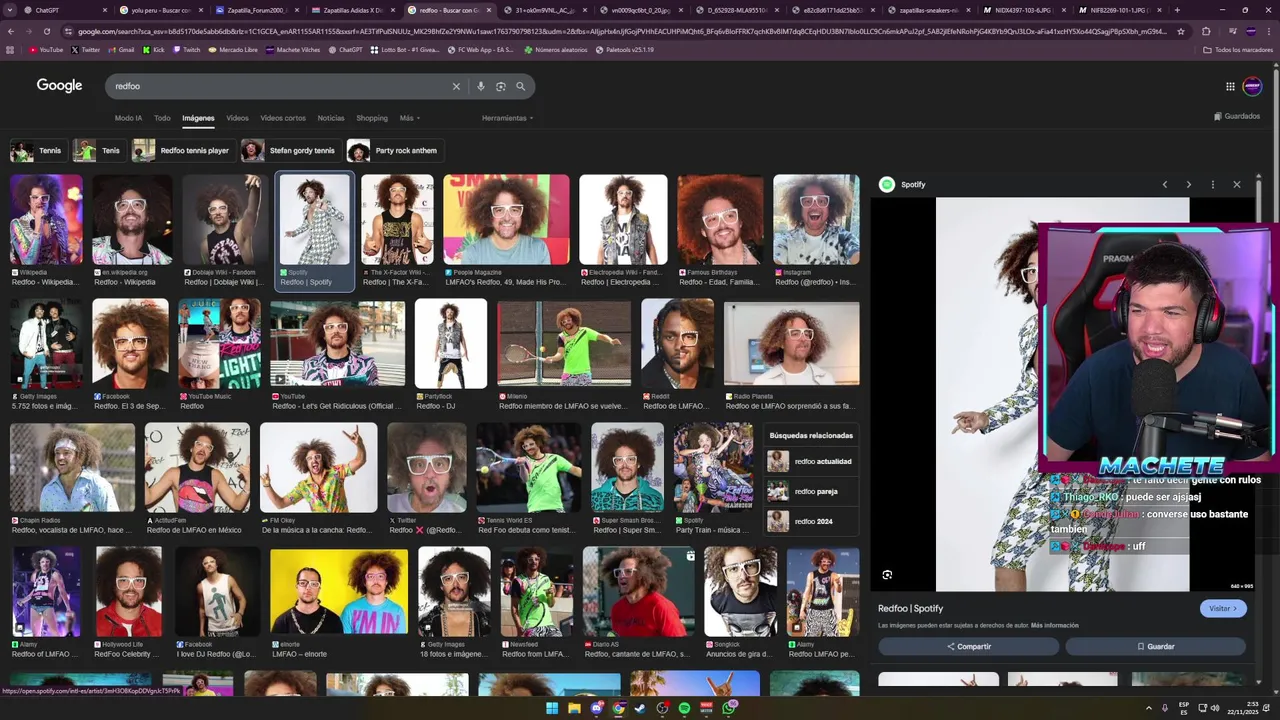Open WhatsApp from the taskbar
The height and width of the screenshot is (720, 1280).
click(730, 708)
